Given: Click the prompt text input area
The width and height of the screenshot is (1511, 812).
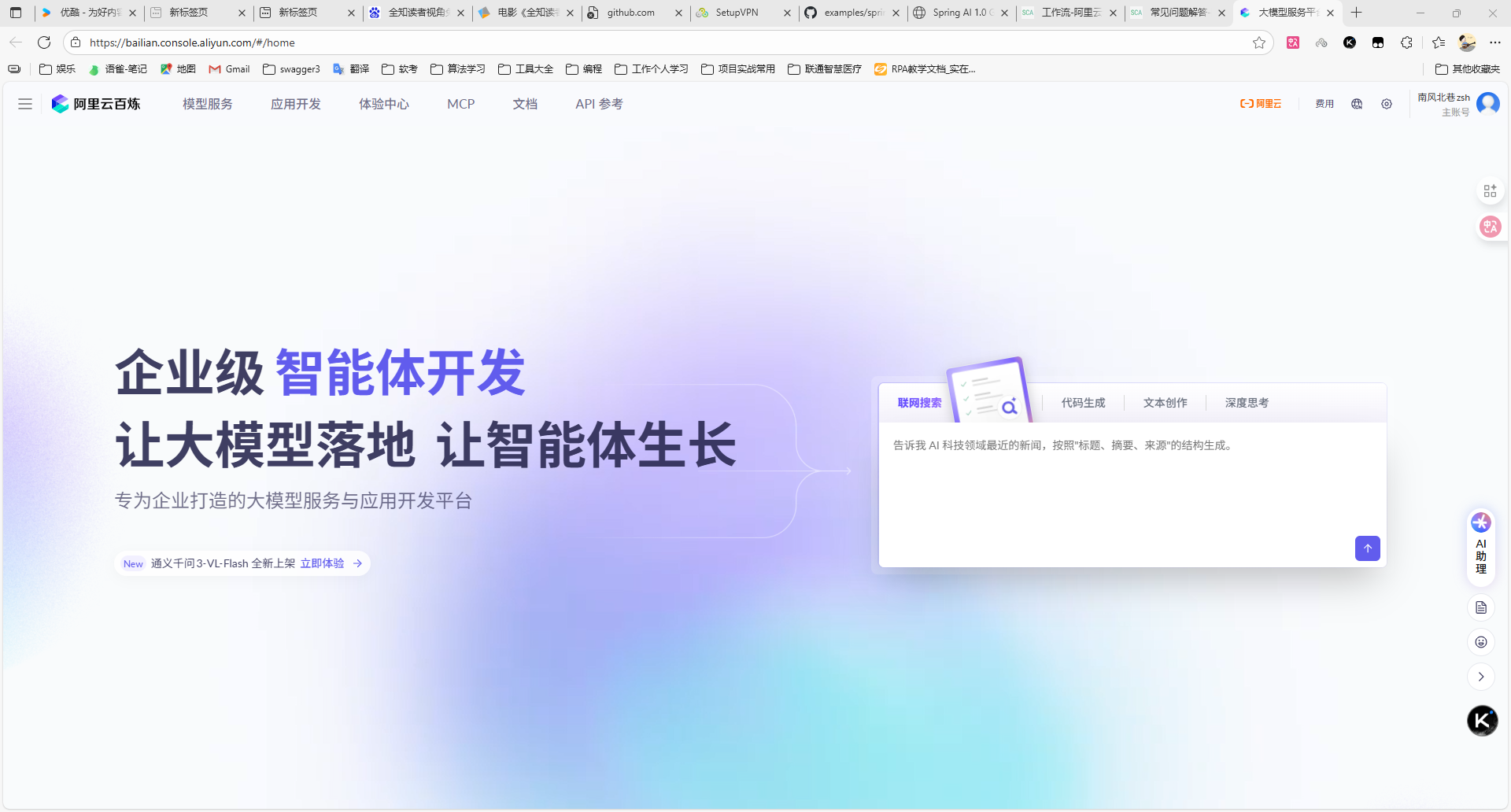Looking at the screenshot, I should pos(1132,480).
